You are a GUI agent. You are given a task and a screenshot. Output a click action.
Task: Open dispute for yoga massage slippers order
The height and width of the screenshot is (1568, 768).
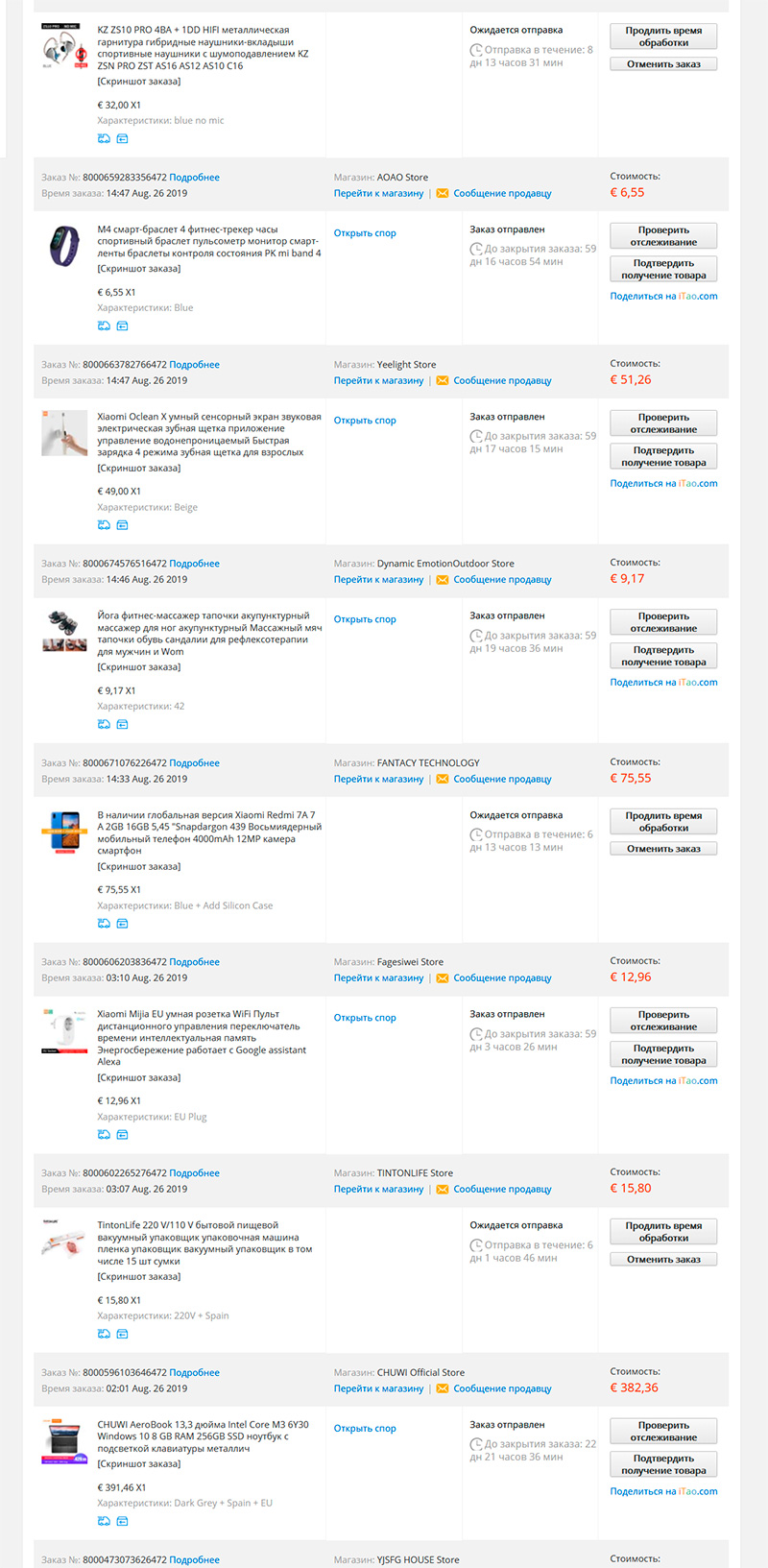tap(365, 619)
